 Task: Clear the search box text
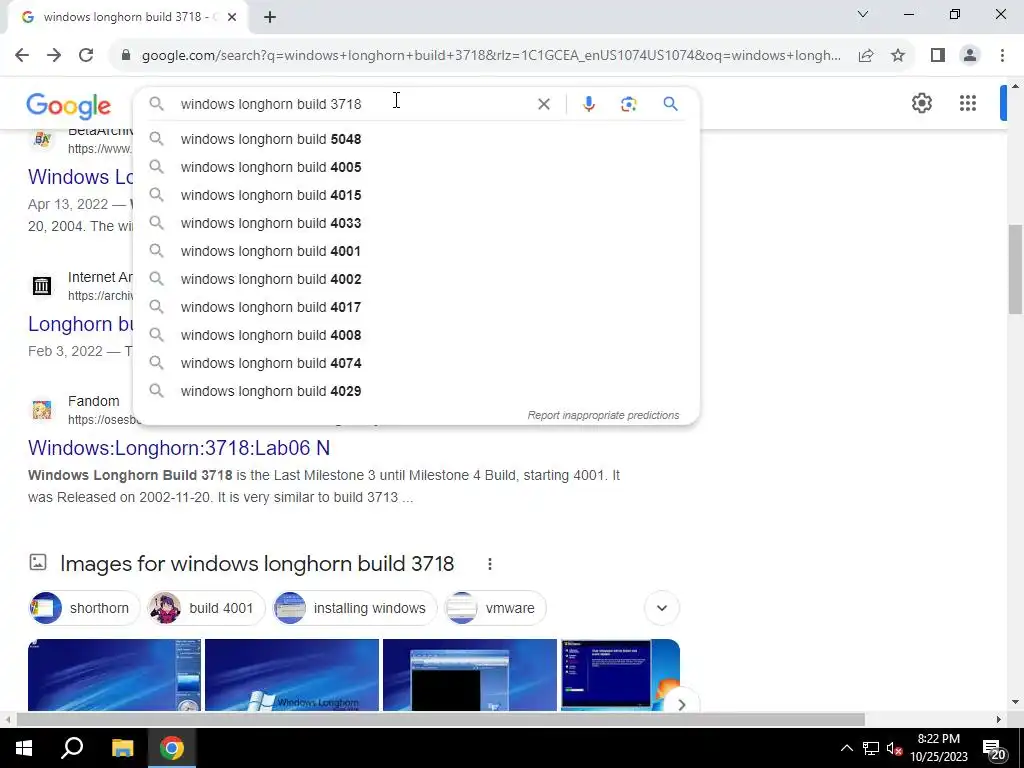(x=543, y=104)
